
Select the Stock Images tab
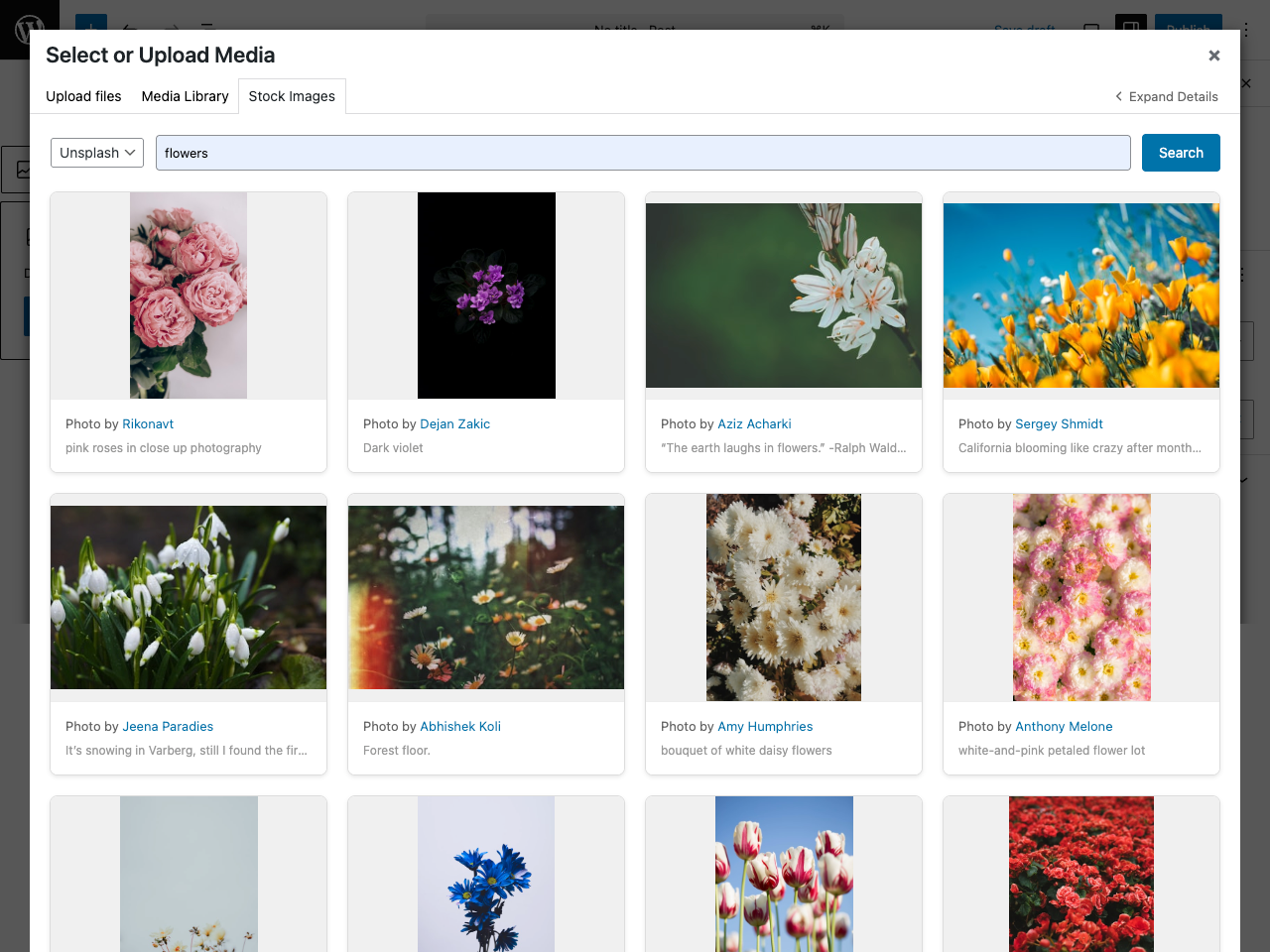click(292, 96)
